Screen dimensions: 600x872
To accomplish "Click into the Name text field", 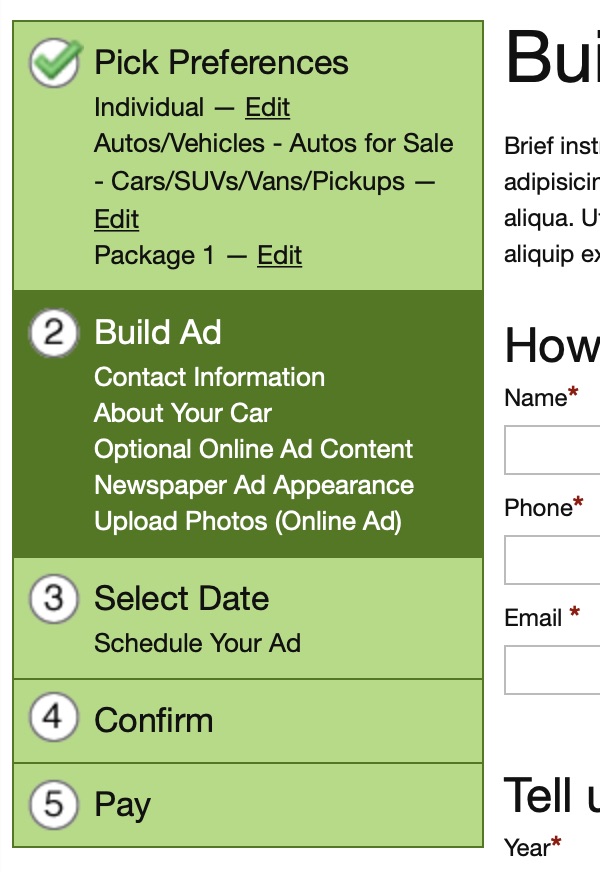I will coord(553,450).
